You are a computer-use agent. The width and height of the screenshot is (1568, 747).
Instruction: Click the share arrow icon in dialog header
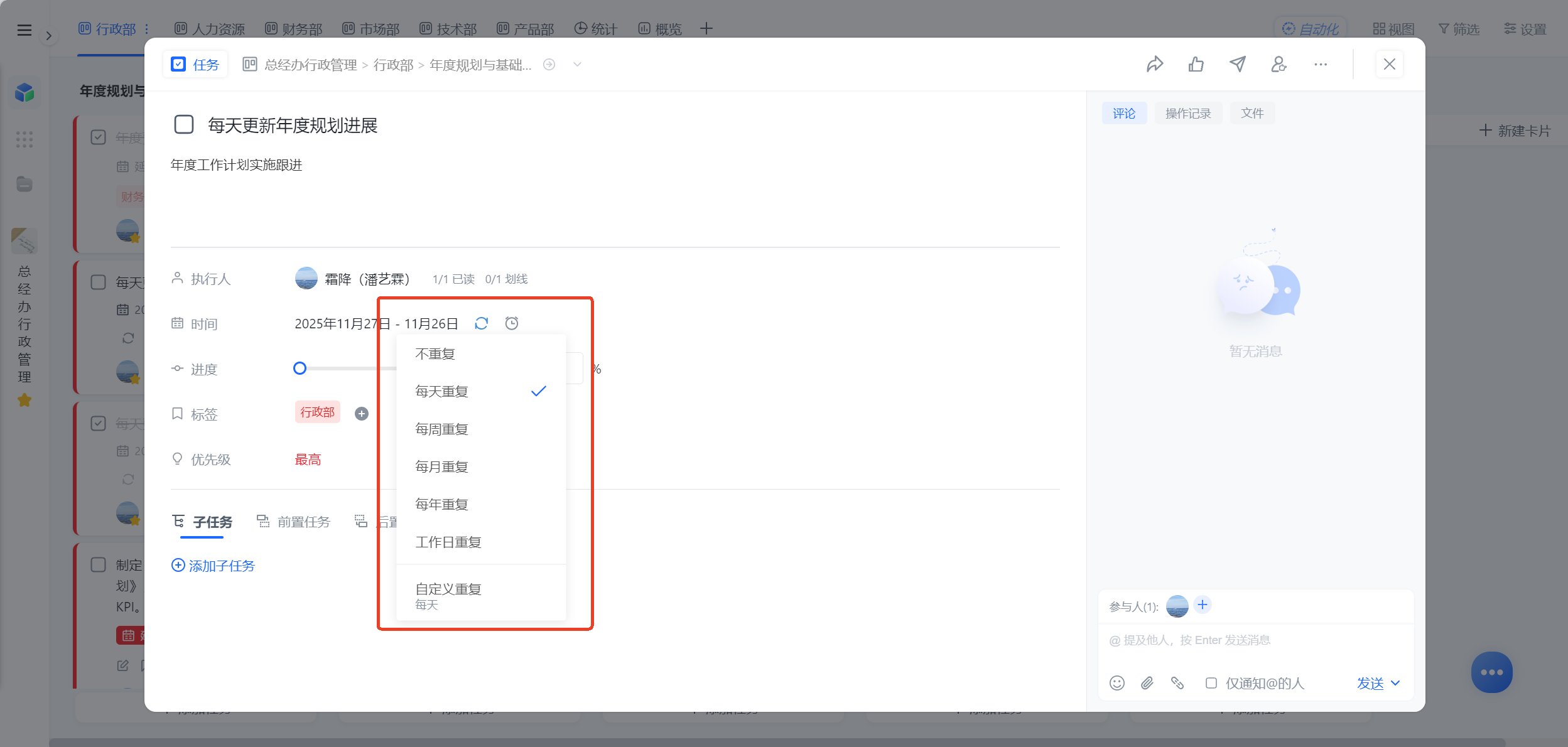1155,64
